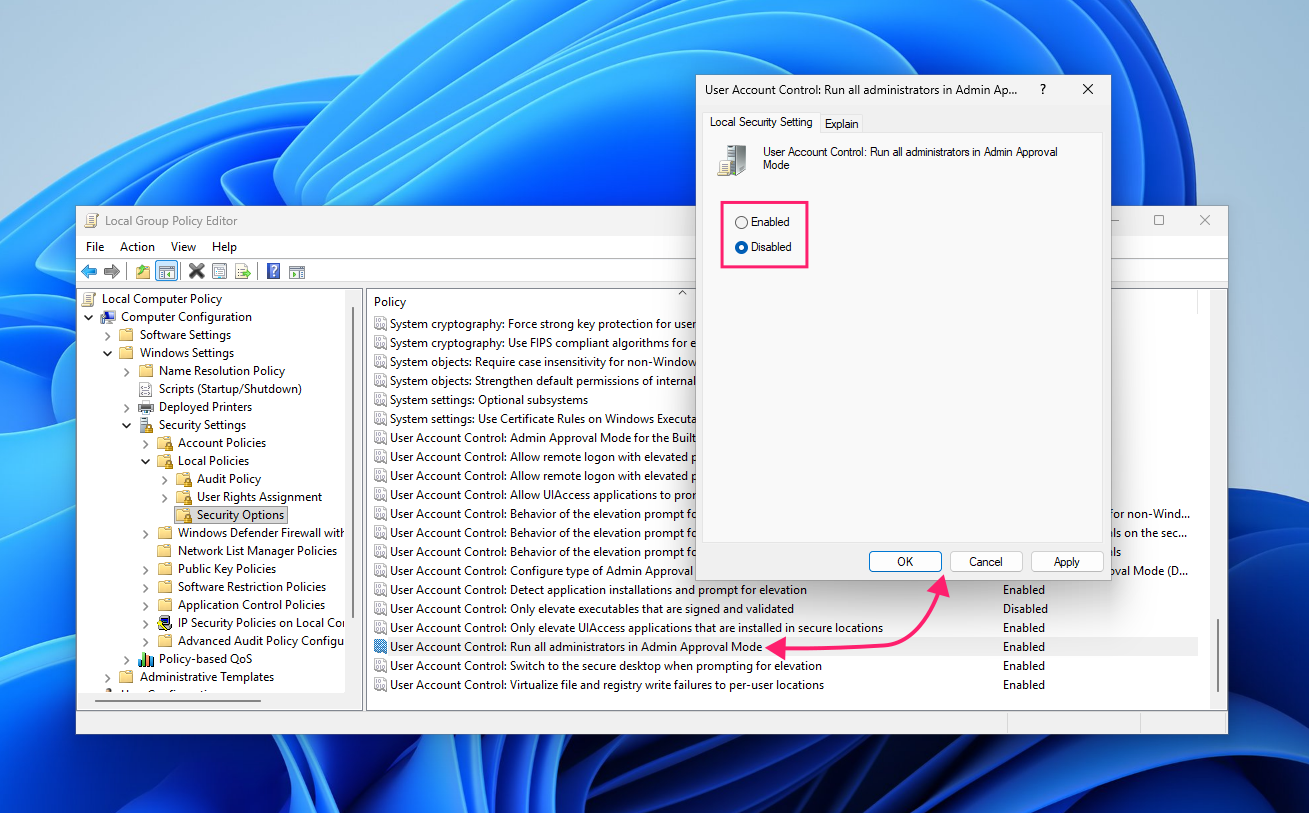1309x813 pixels.
Task: Click the Security Options folder icon
Action: click(184, 515)
